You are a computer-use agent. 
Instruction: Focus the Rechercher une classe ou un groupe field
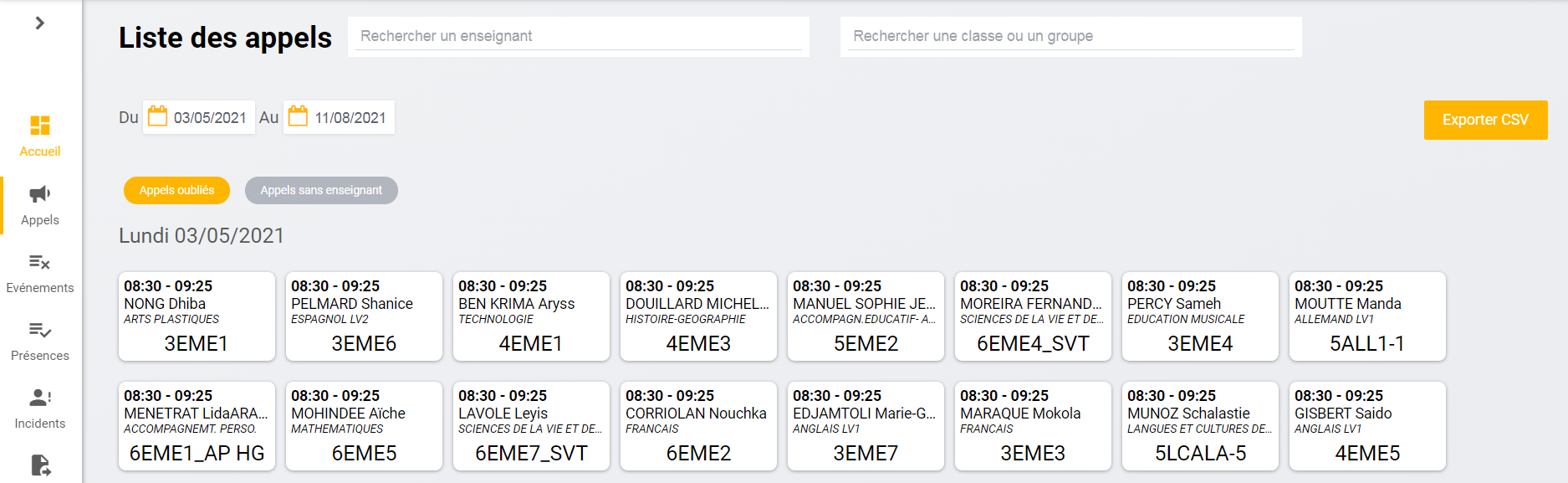(x=1071, y=36)
